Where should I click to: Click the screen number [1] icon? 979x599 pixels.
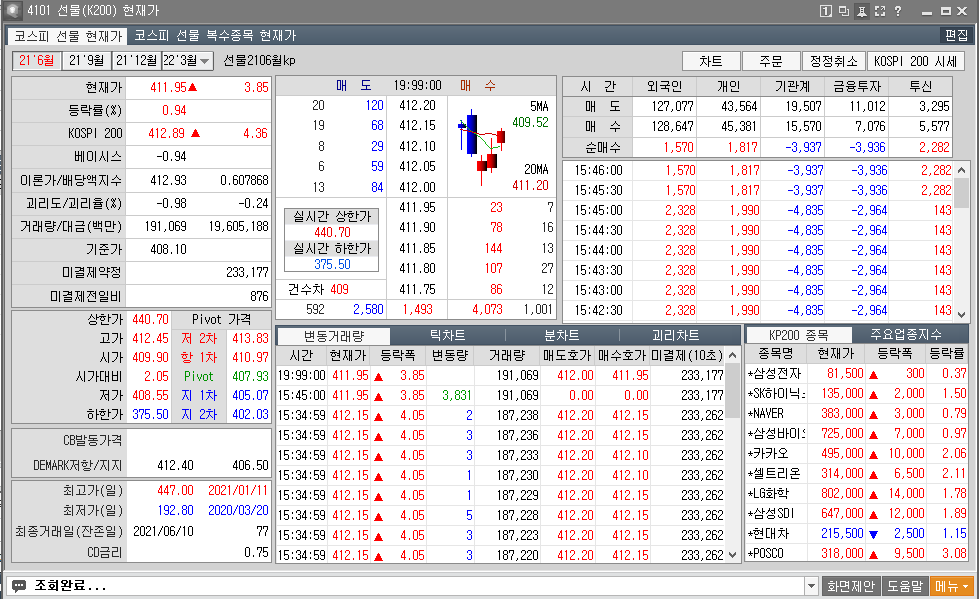pos(827,11)
